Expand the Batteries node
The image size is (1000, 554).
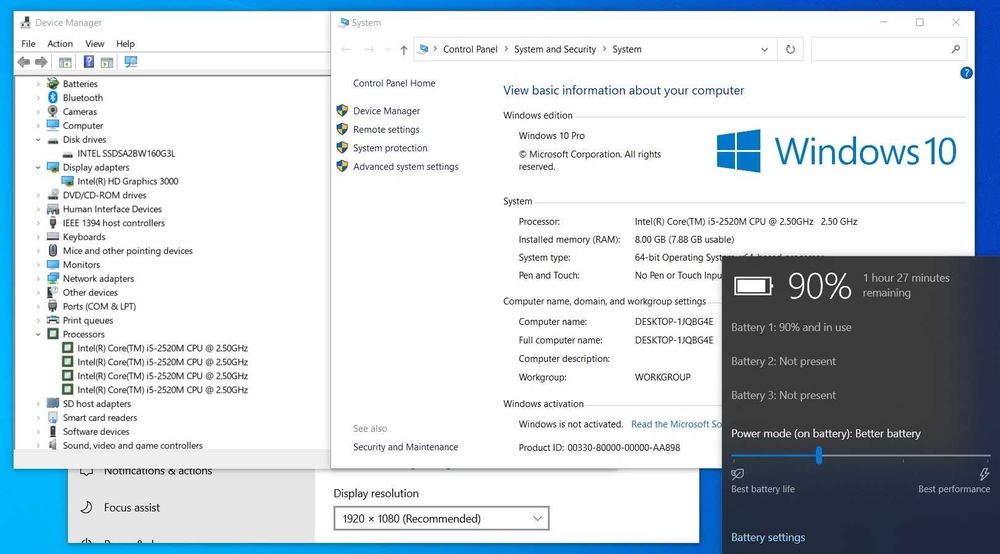(38, 84)
